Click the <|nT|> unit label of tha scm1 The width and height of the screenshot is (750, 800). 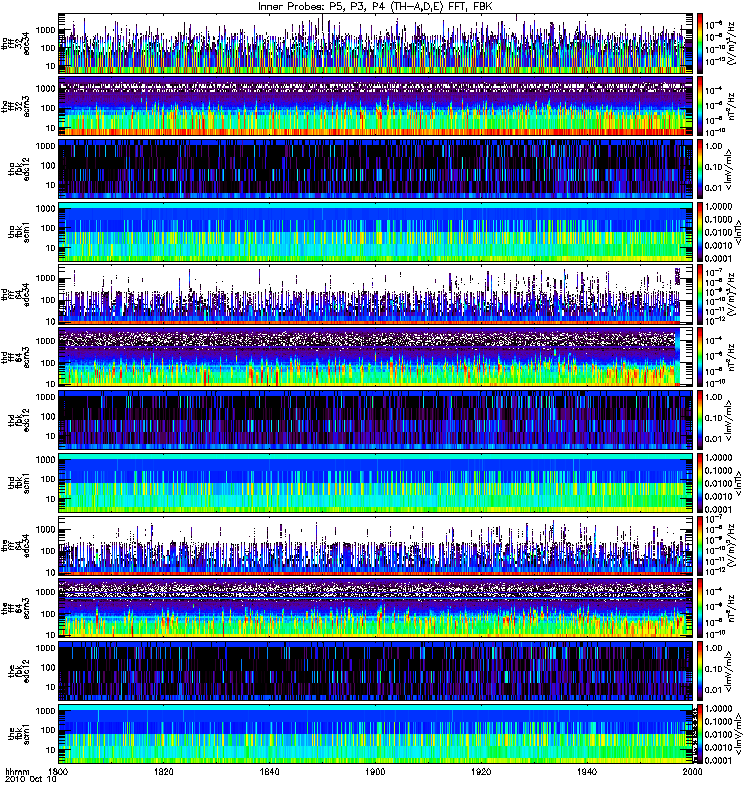737,232
